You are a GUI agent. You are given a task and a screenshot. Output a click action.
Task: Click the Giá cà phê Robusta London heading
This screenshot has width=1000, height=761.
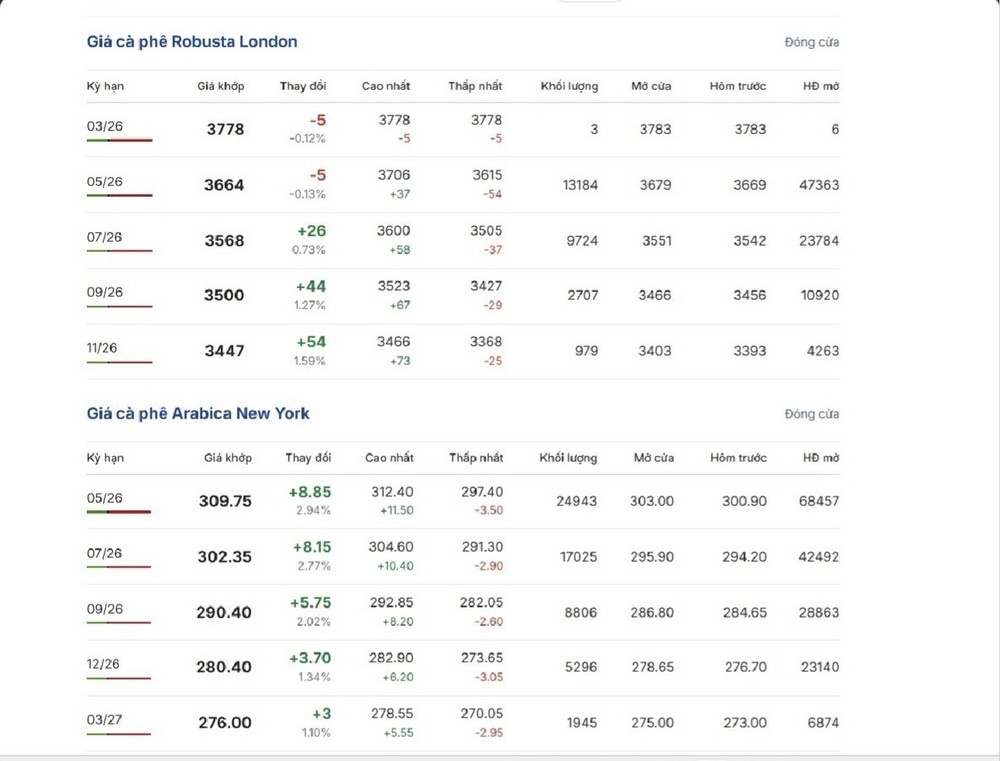(x=191, y=42)
